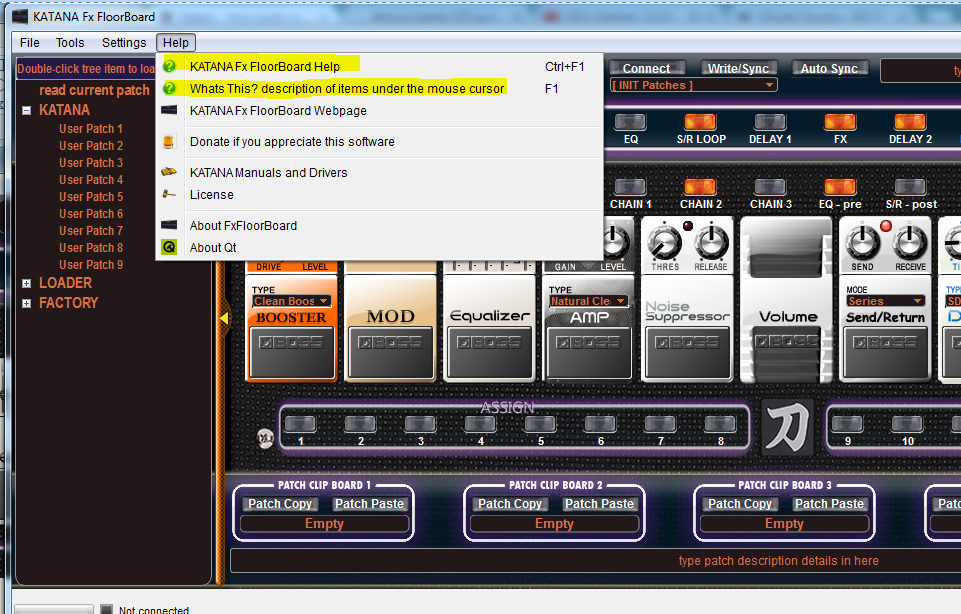Viewport: 961px width, 614px height.
Task: Click the Write/Sync button
Action: click(738, 68)
